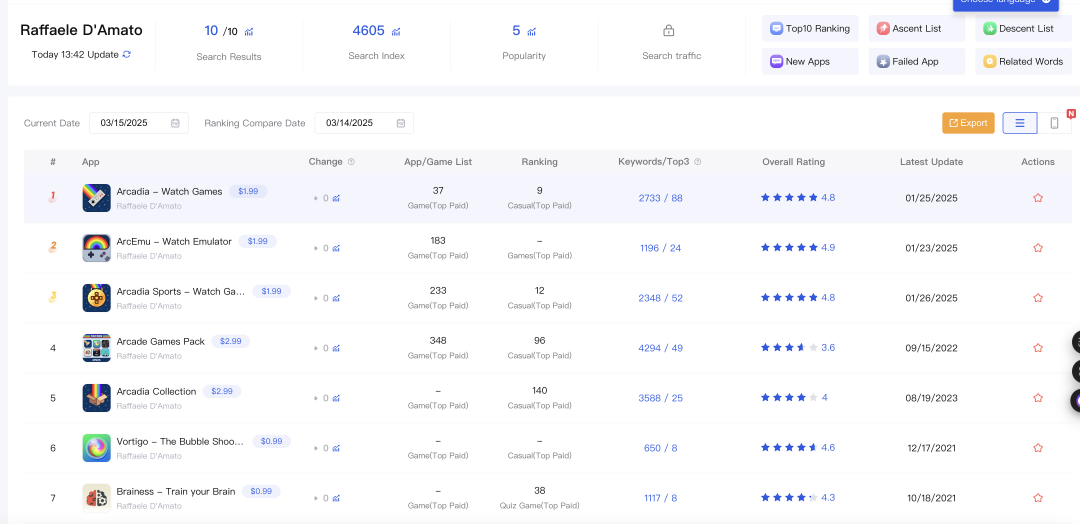Switch to list view layout
This screenshot has height=524, width=1080.
[x=1020, y=123]
